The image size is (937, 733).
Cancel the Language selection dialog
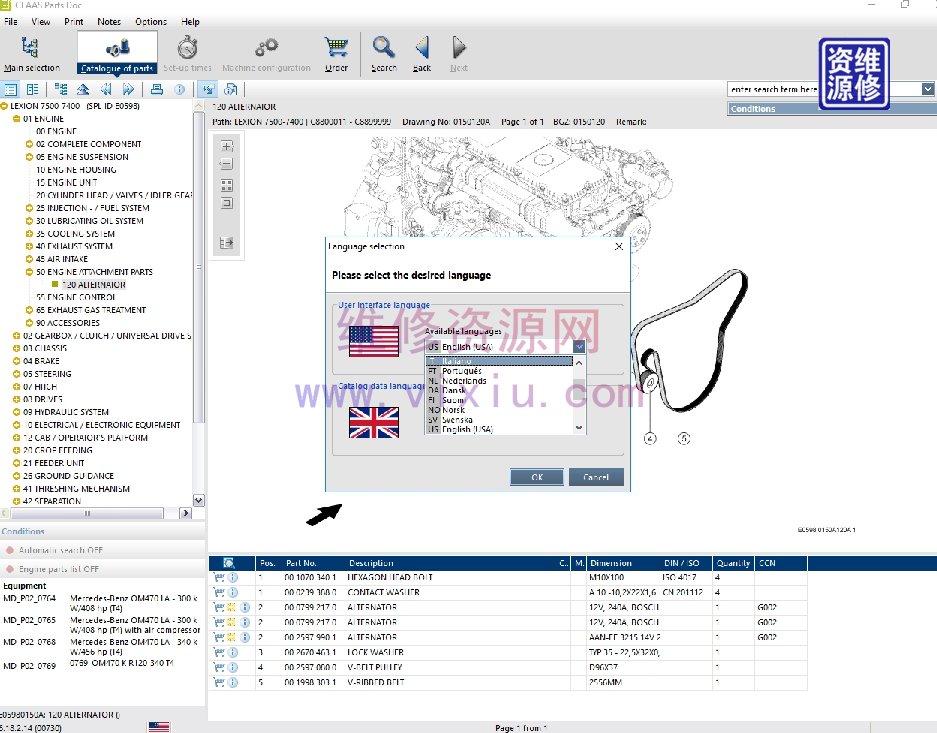(x=596, y=477)
